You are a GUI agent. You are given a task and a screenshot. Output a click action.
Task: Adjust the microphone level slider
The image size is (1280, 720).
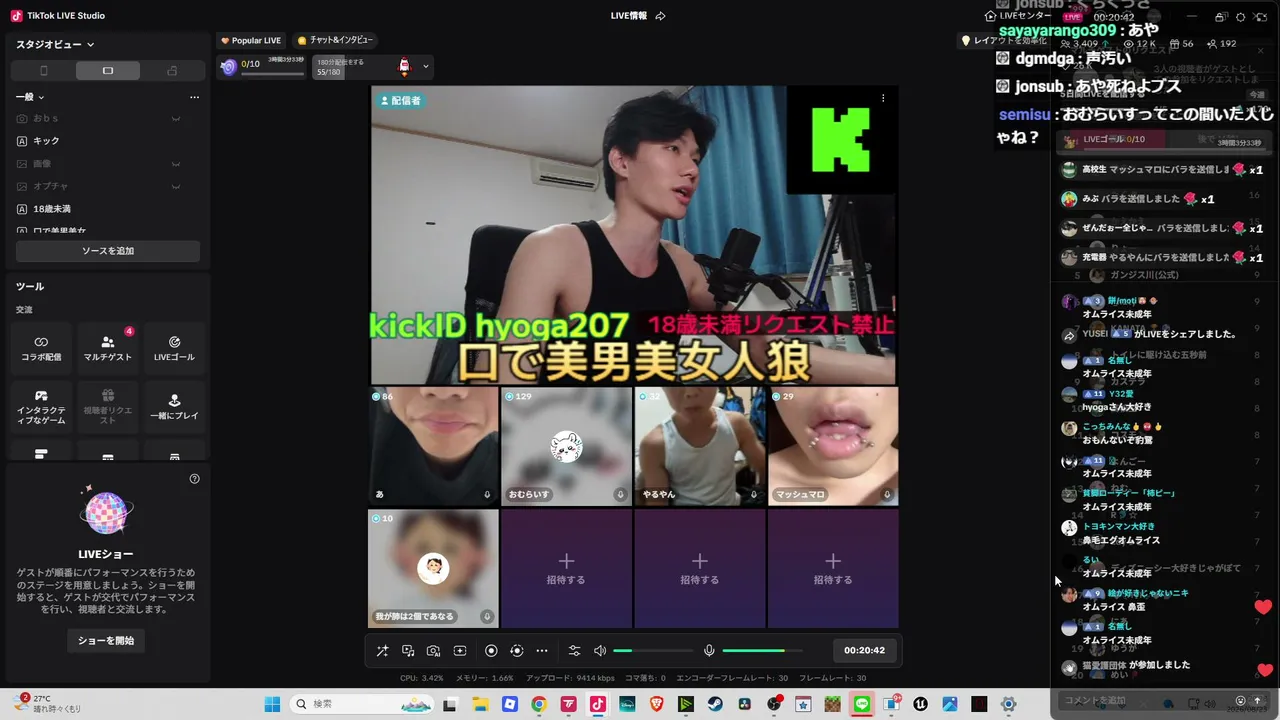[762, 651]
